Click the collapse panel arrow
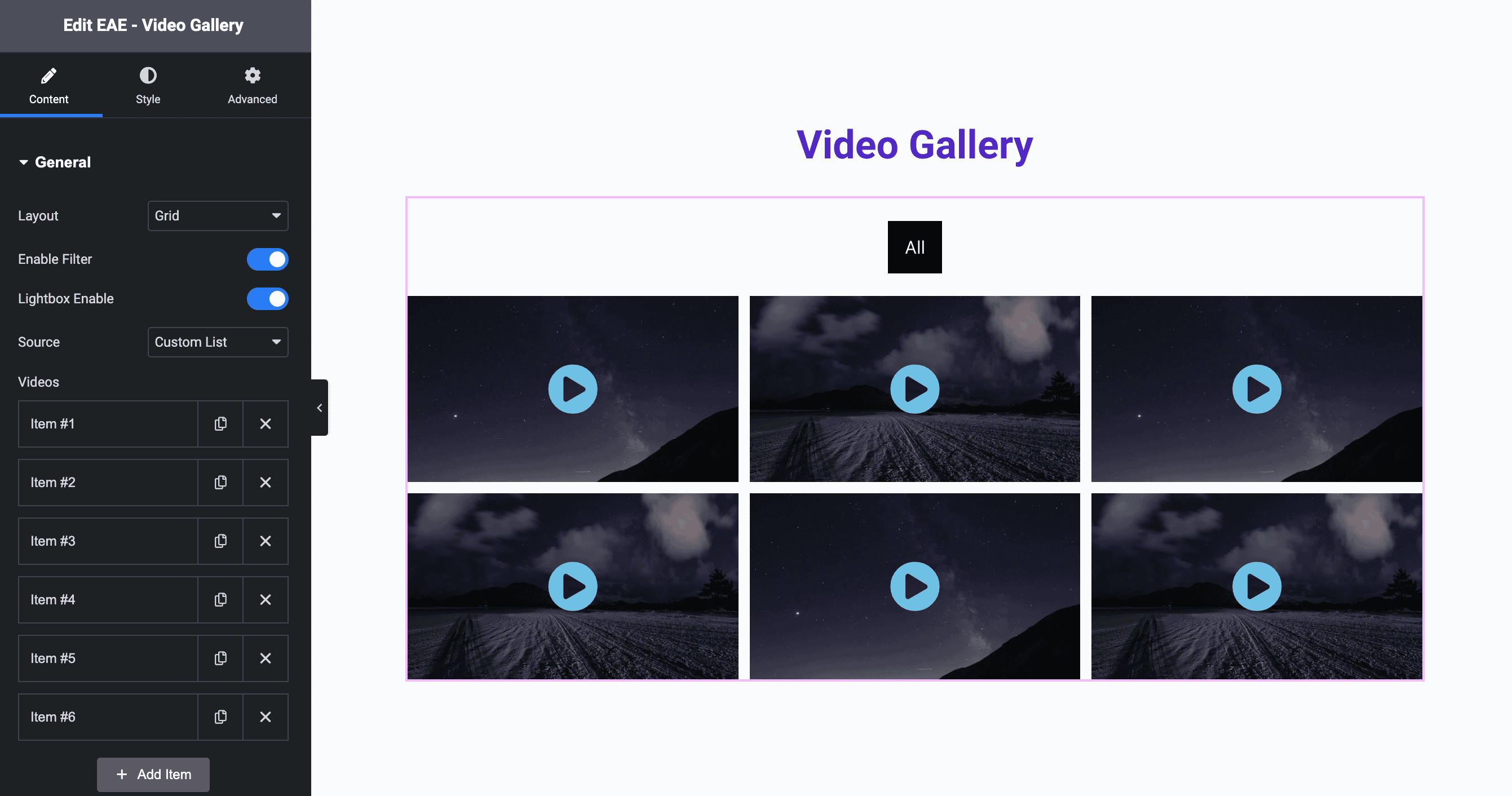1512x796 pixels. tap(318, 408)
